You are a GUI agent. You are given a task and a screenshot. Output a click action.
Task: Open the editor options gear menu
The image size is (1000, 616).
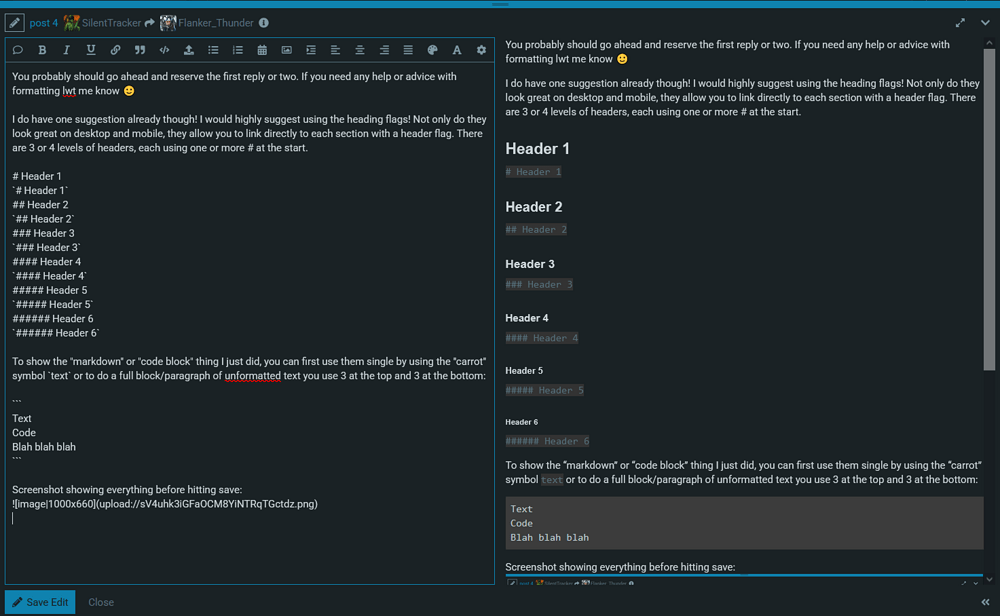[x=481, y=50]
